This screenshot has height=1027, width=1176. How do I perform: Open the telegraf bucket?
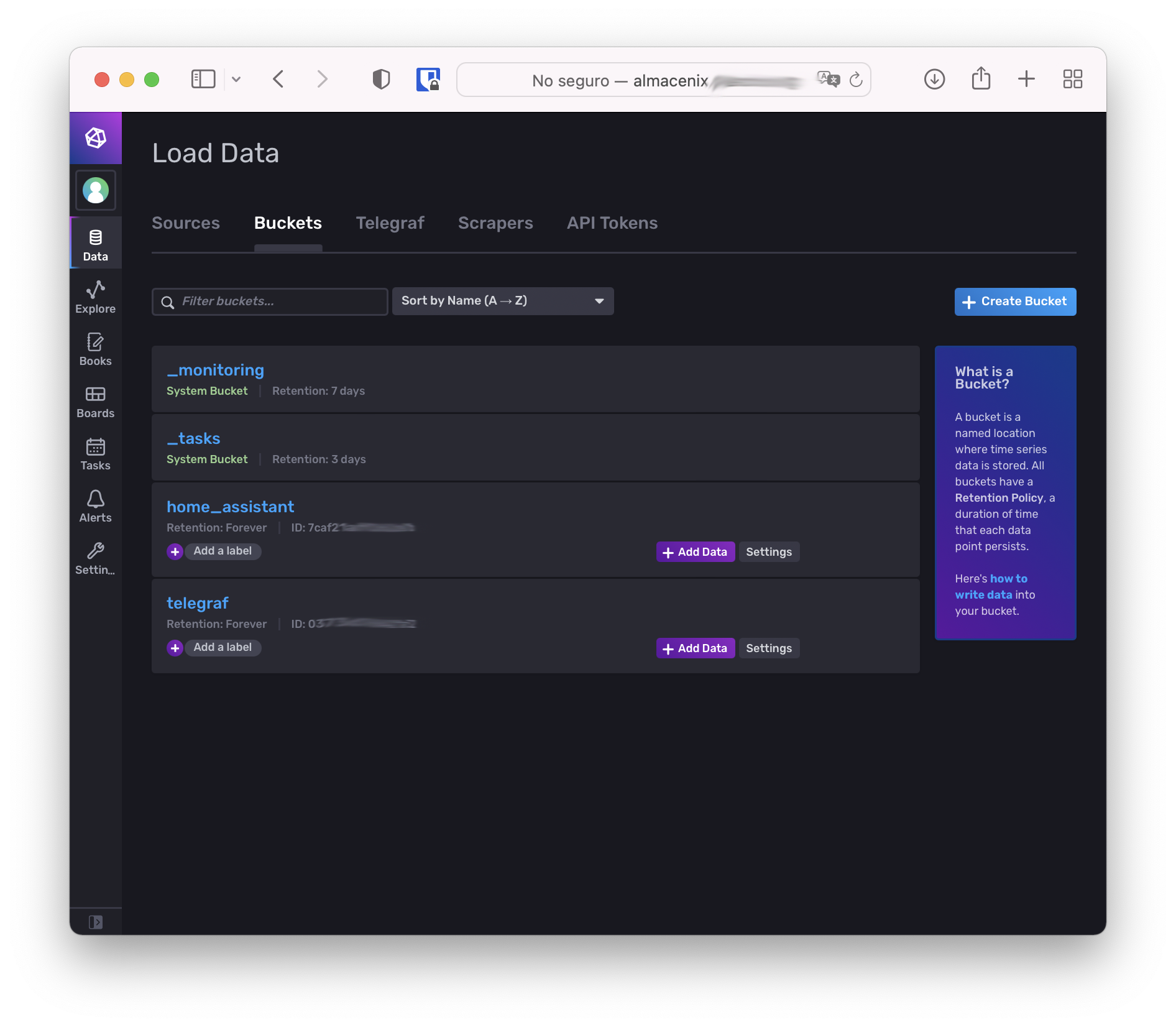point(198,603)
